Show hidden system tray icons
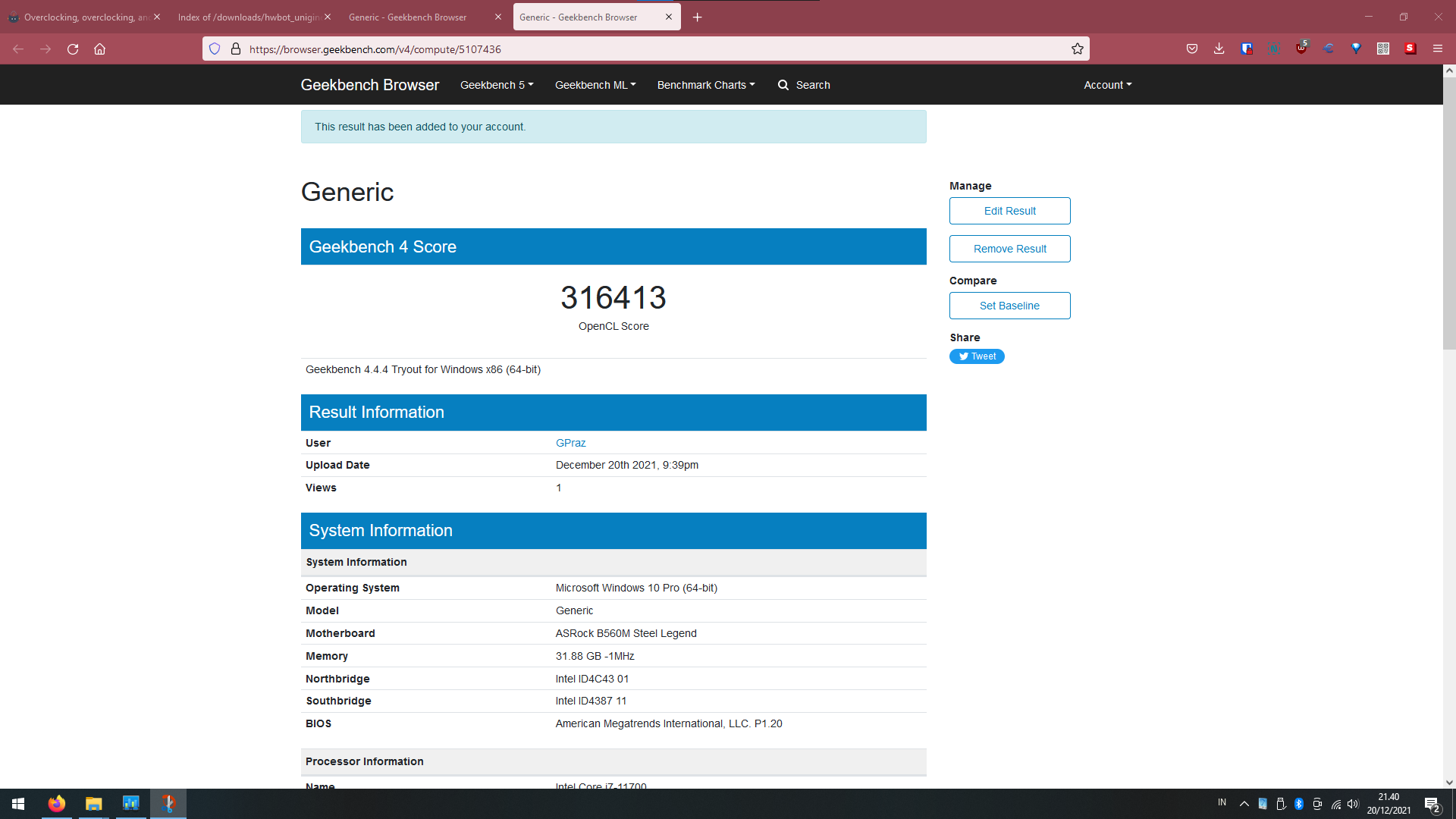1456x819 pixels. [x=1244, y=804]
